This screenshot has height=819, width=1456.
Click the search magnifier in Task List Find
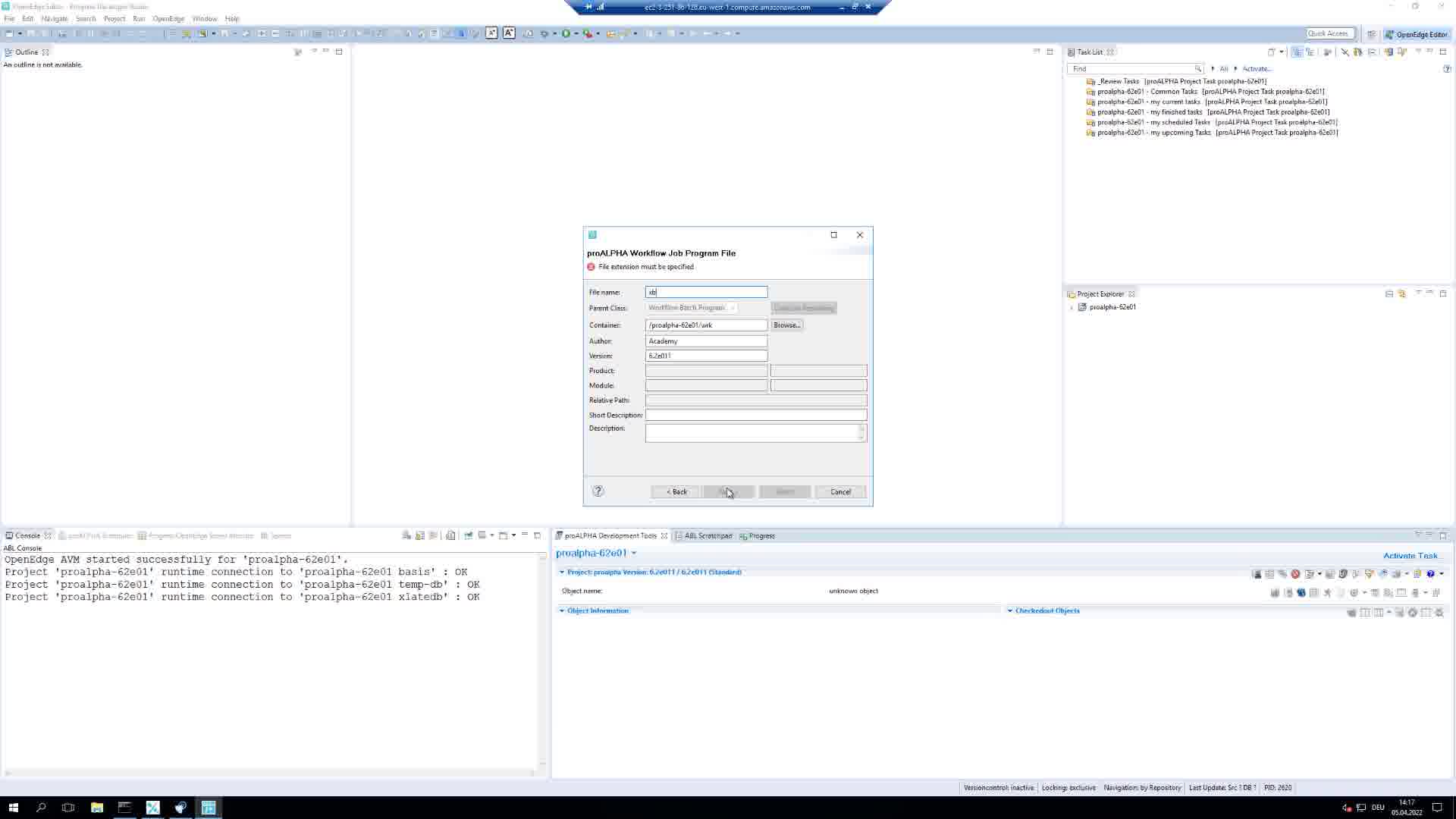click(1197, 69)
